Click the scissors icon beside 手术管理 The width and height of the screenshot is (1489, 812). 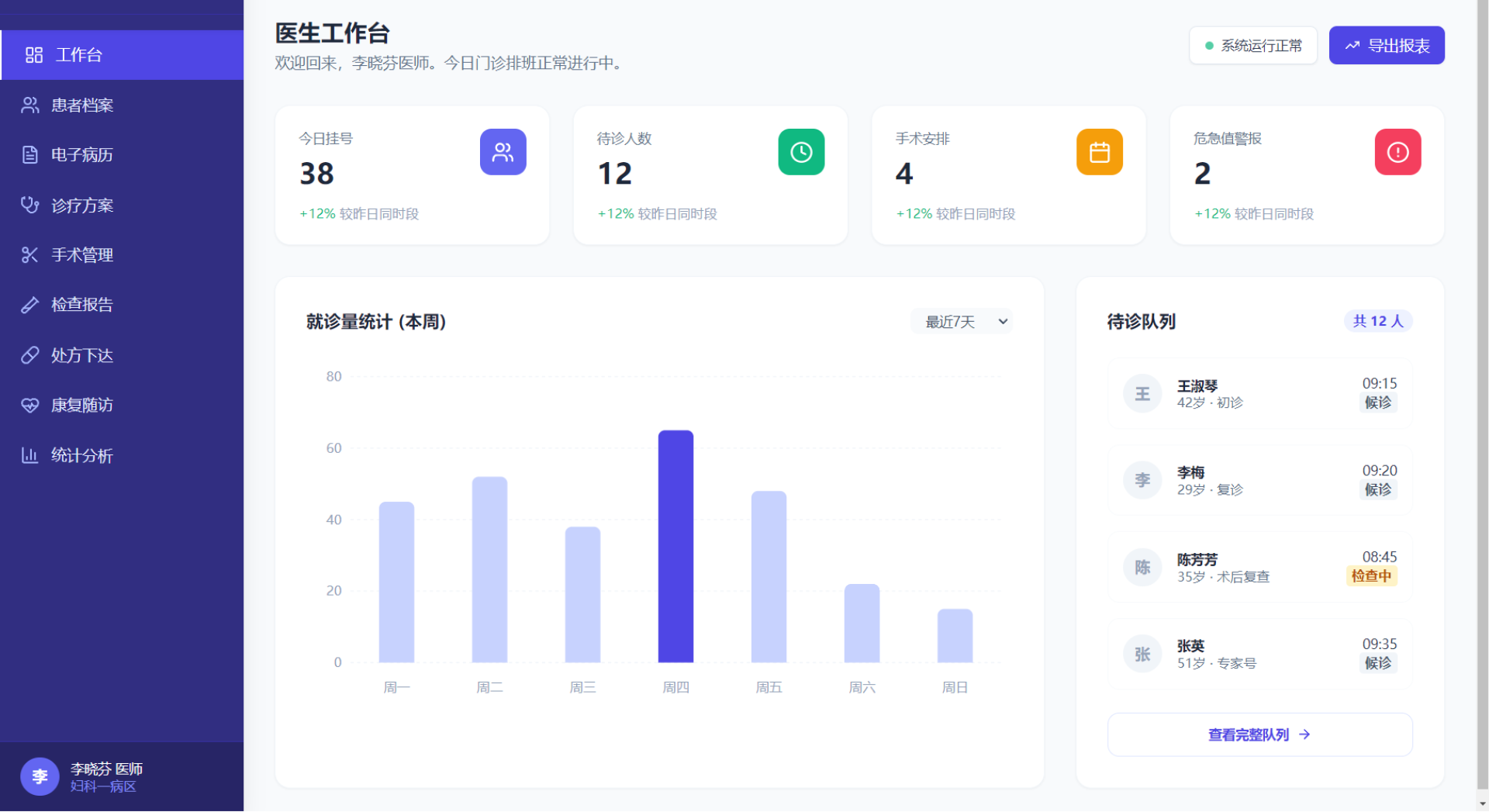[x=29, y=255]
